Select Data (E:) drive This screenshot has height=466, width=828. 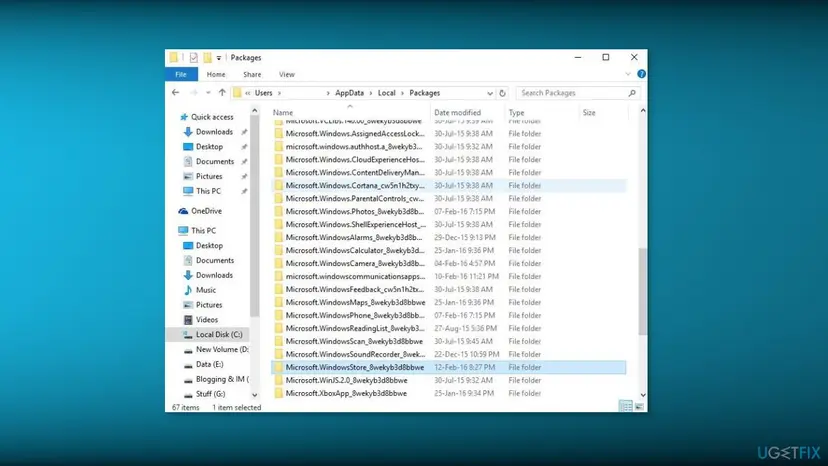coord(209,364)
